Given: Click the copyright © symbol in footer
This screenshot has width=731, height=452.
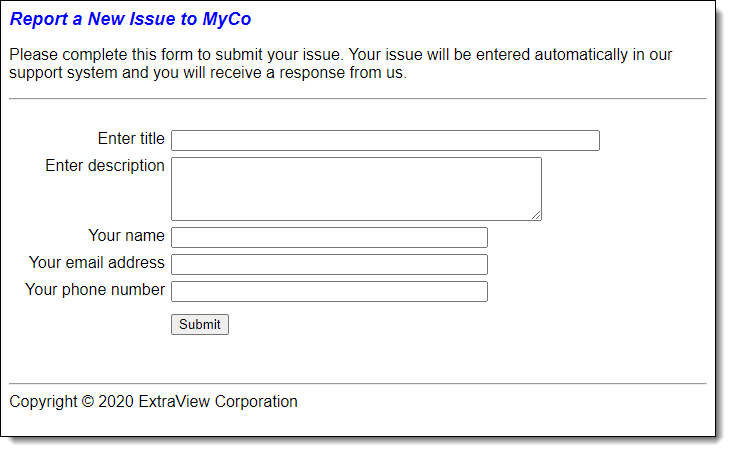Looking at the screenshot, I should pyautogui.click(x=88, y=401).
